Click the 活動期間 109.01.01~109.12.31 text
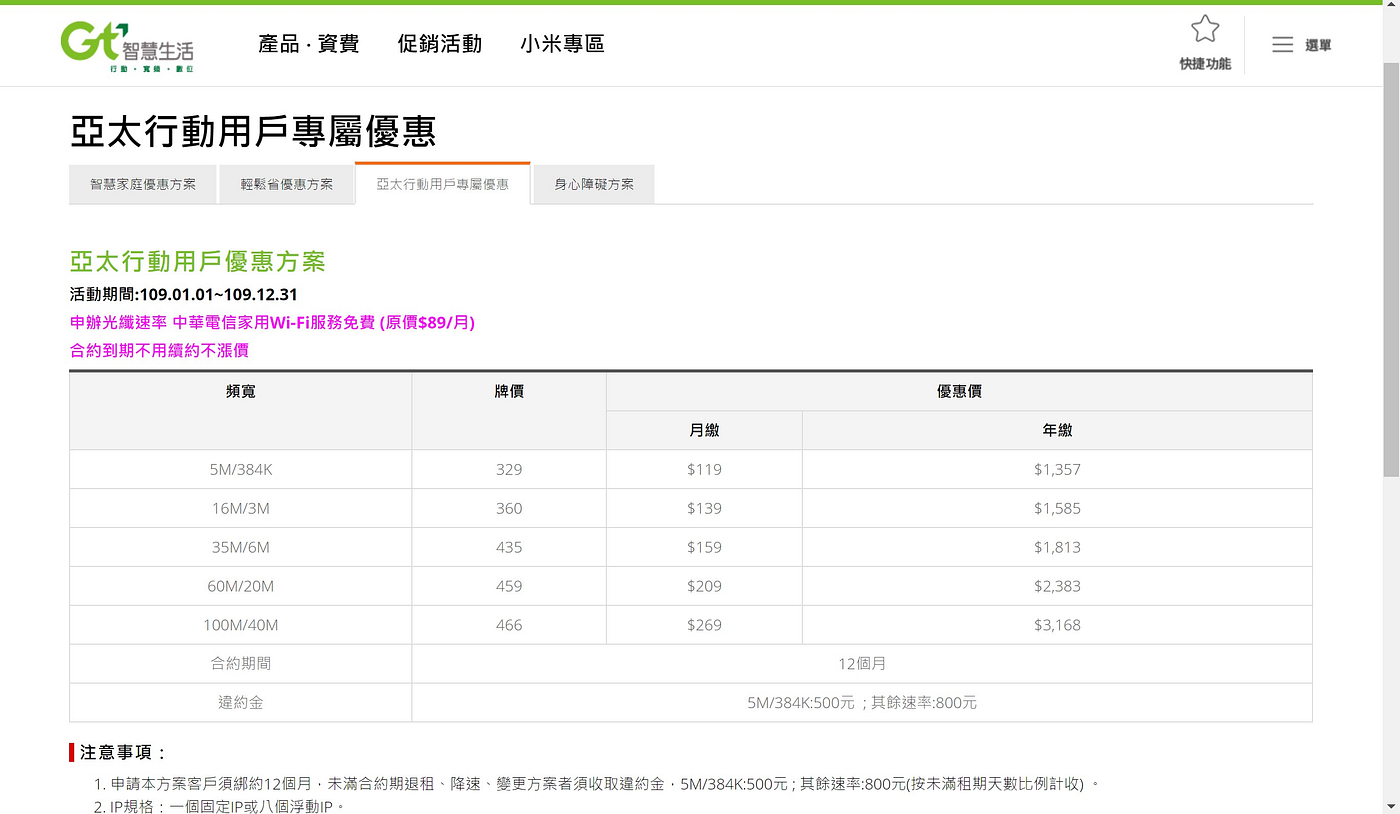Screen dimensions: 1400x814 pos(183,295)
